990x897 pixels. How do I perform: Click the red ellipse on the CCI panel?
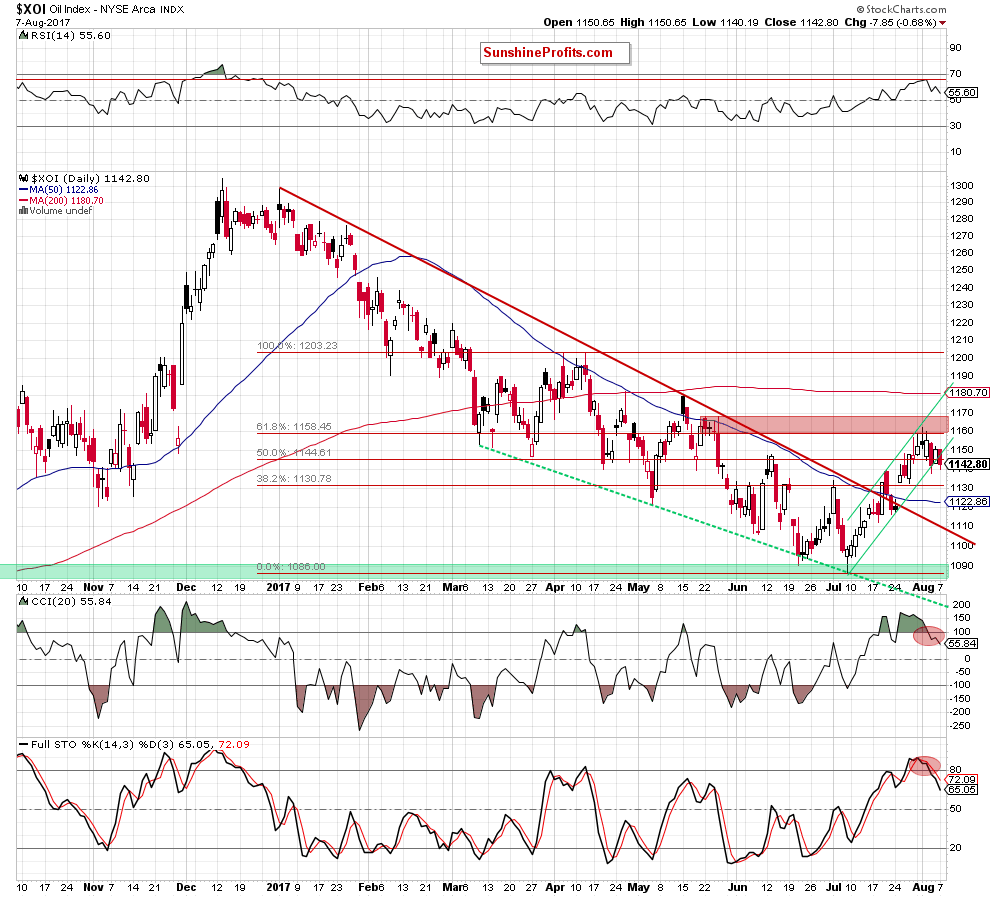[x=928, y=635]
